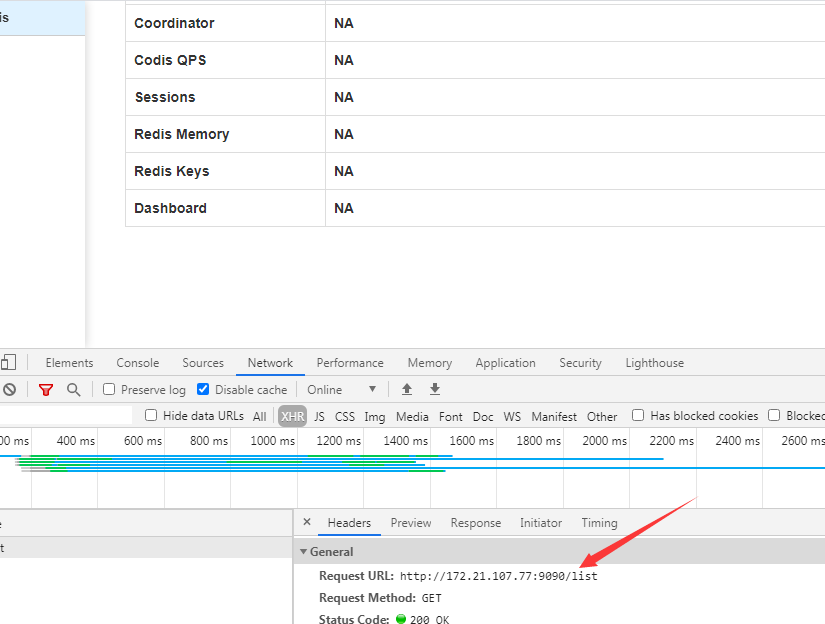The image size is (825, 624).
Task: Click the Coordinator row label
Action: coord(174,23)
